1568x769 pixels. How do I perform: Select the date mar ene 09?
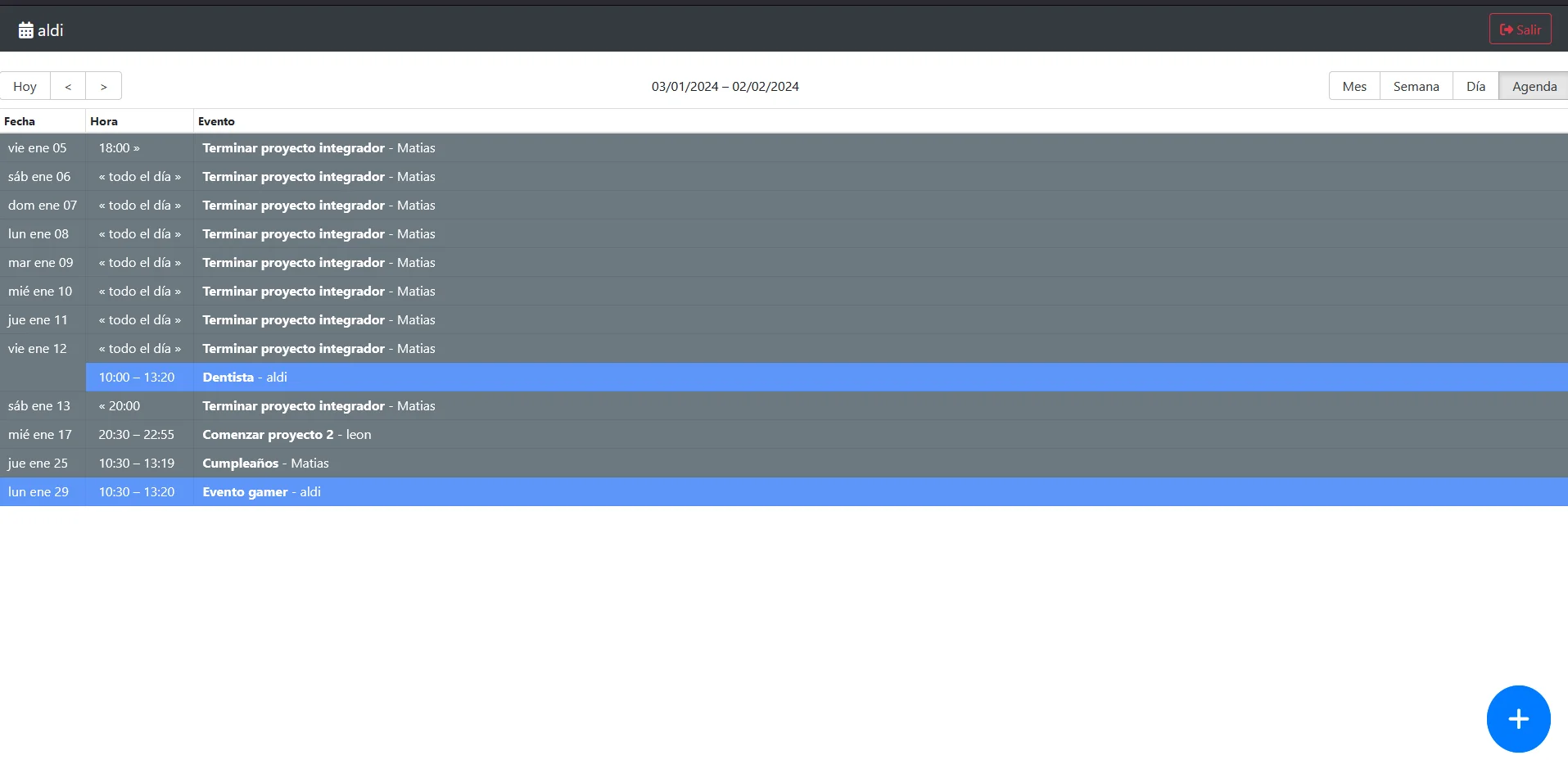tap(41, 262)
